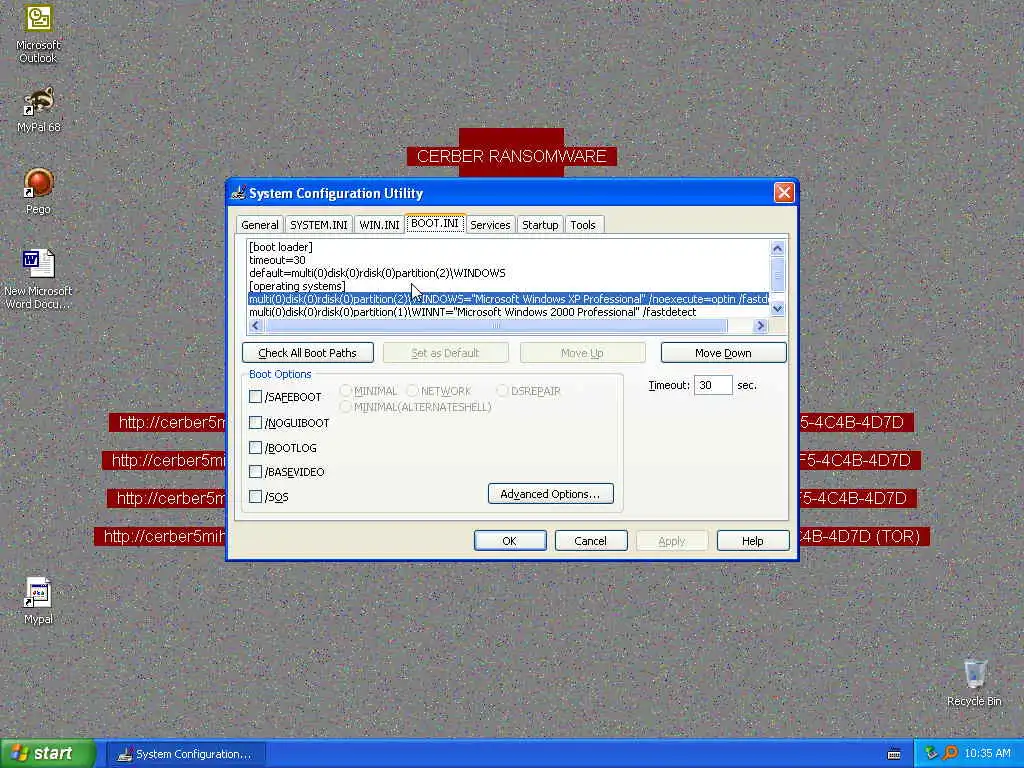Click the [boot loader] line
The image size is (1024, 768).
point(281,247)
